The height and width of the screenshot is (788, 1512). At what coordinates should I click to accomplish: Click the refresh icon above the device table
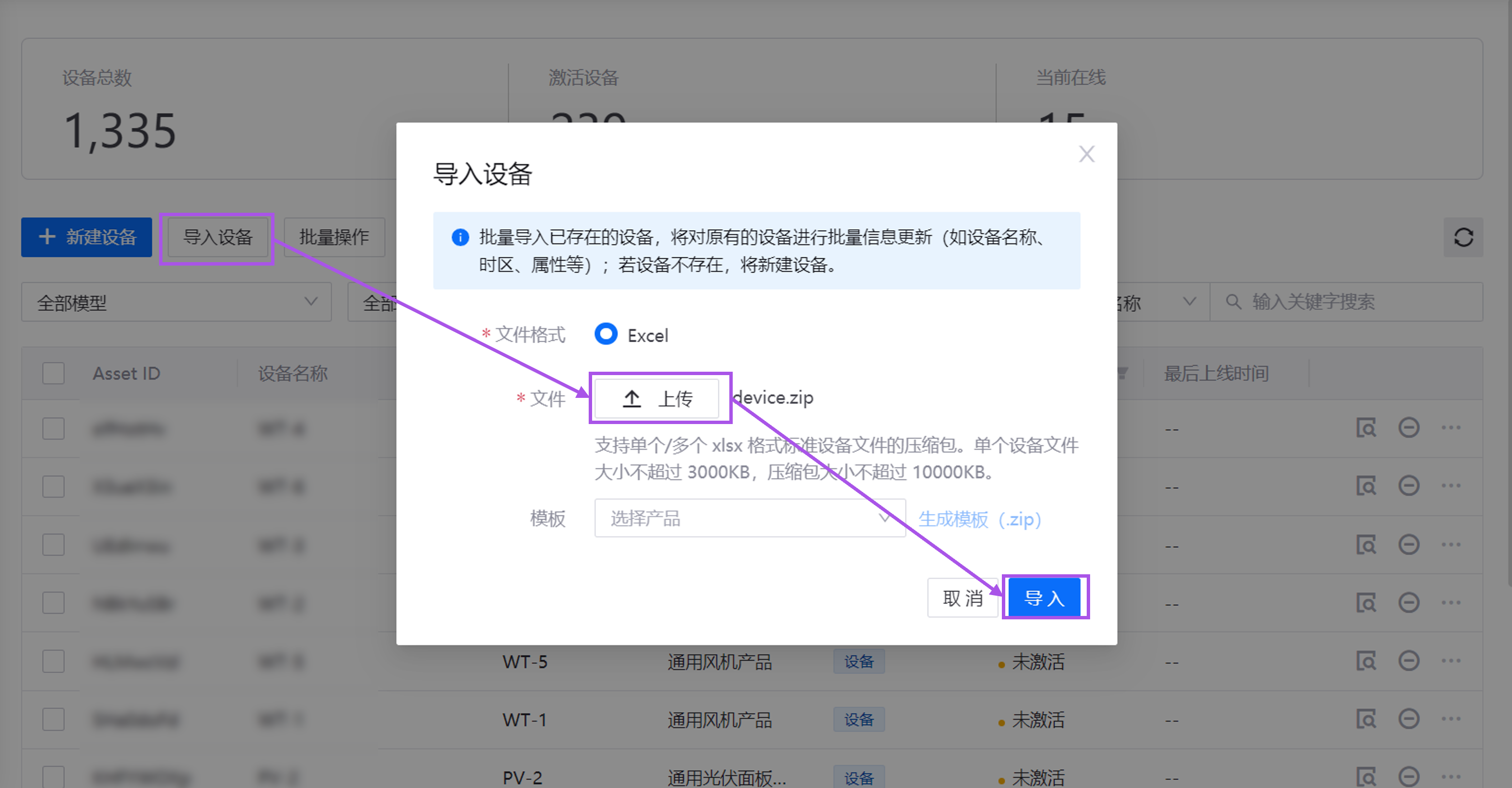1464,237
